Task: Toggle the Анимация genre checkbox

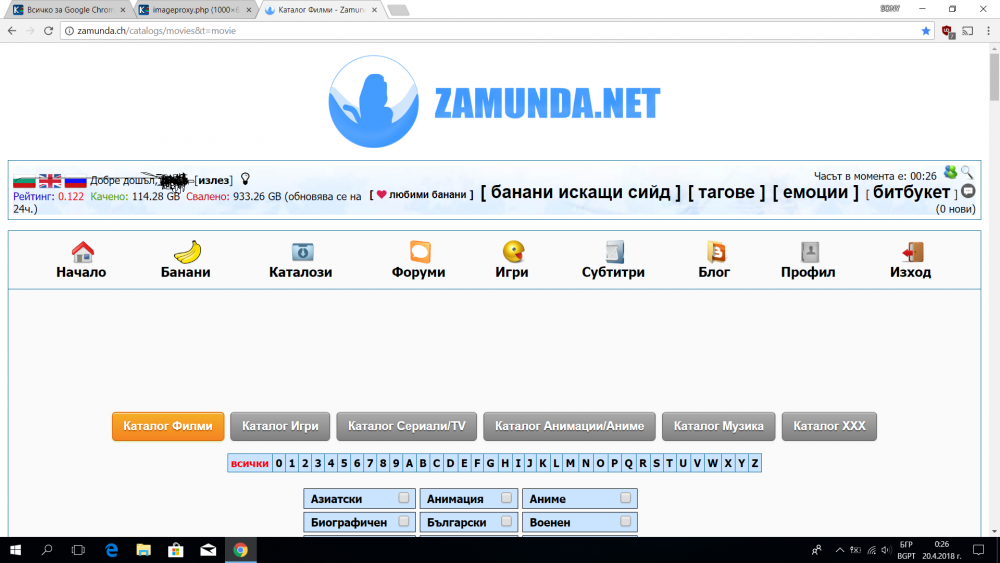Action: [x=506, y=498]
